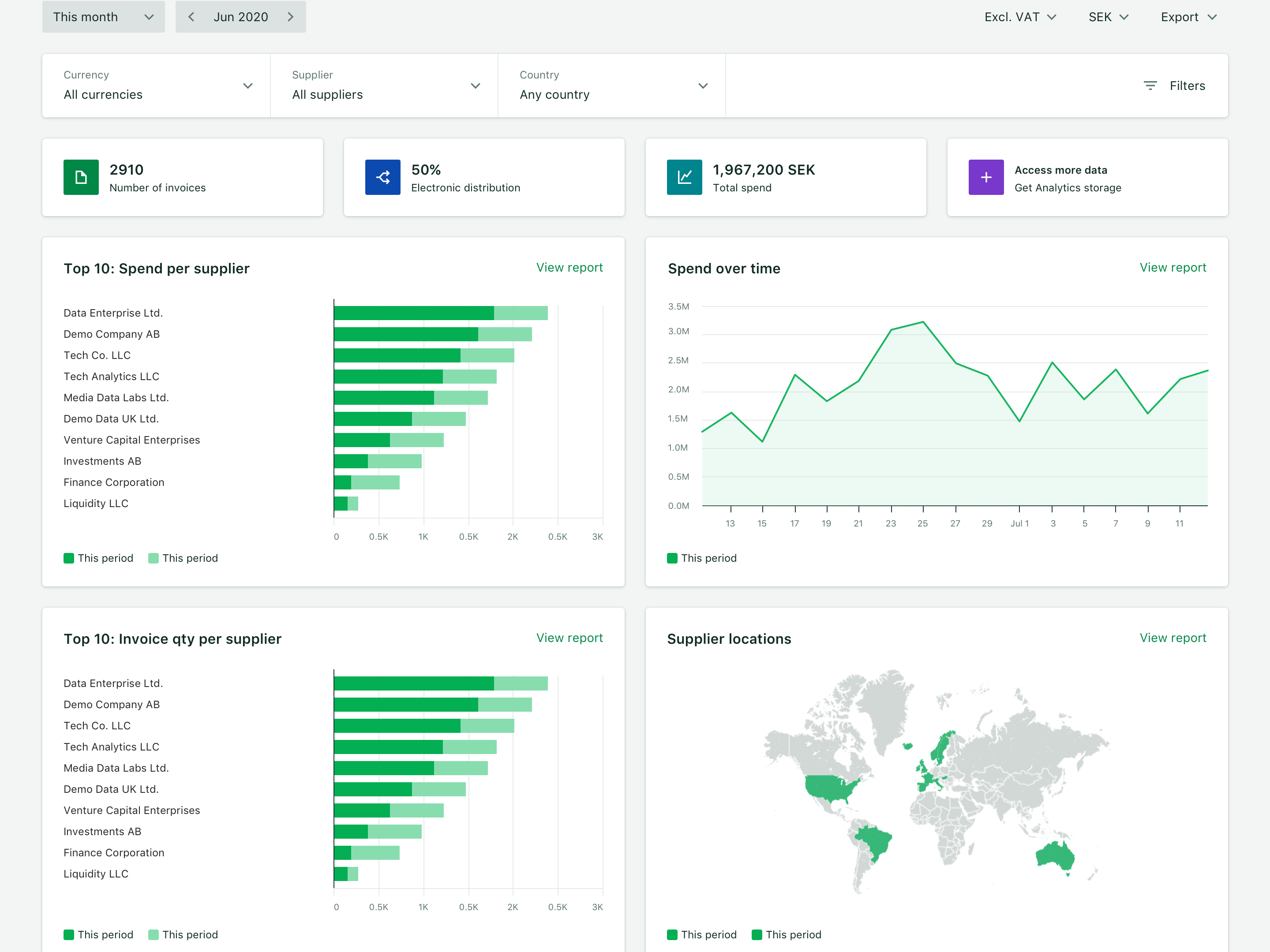The height and width of the screenshot is (952, 1270).
Task: Go to previous month with left arrow
Action: (x=191, y=17)
